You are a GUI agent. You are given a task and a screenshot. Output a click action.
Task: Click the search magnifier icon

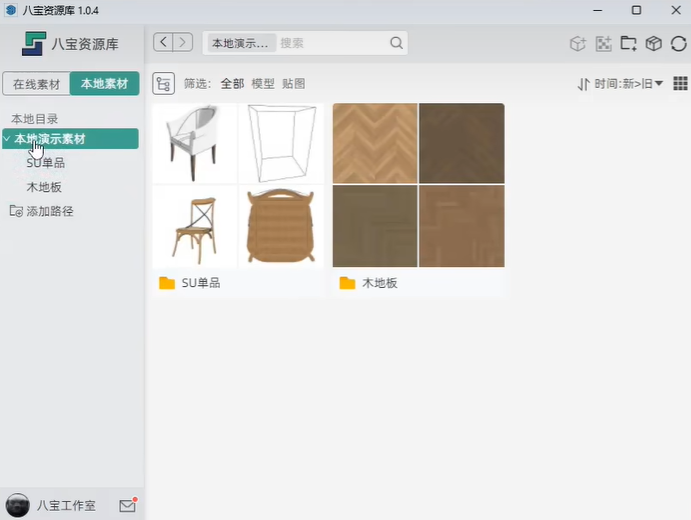pyautogui.click(x=396, y=43)
